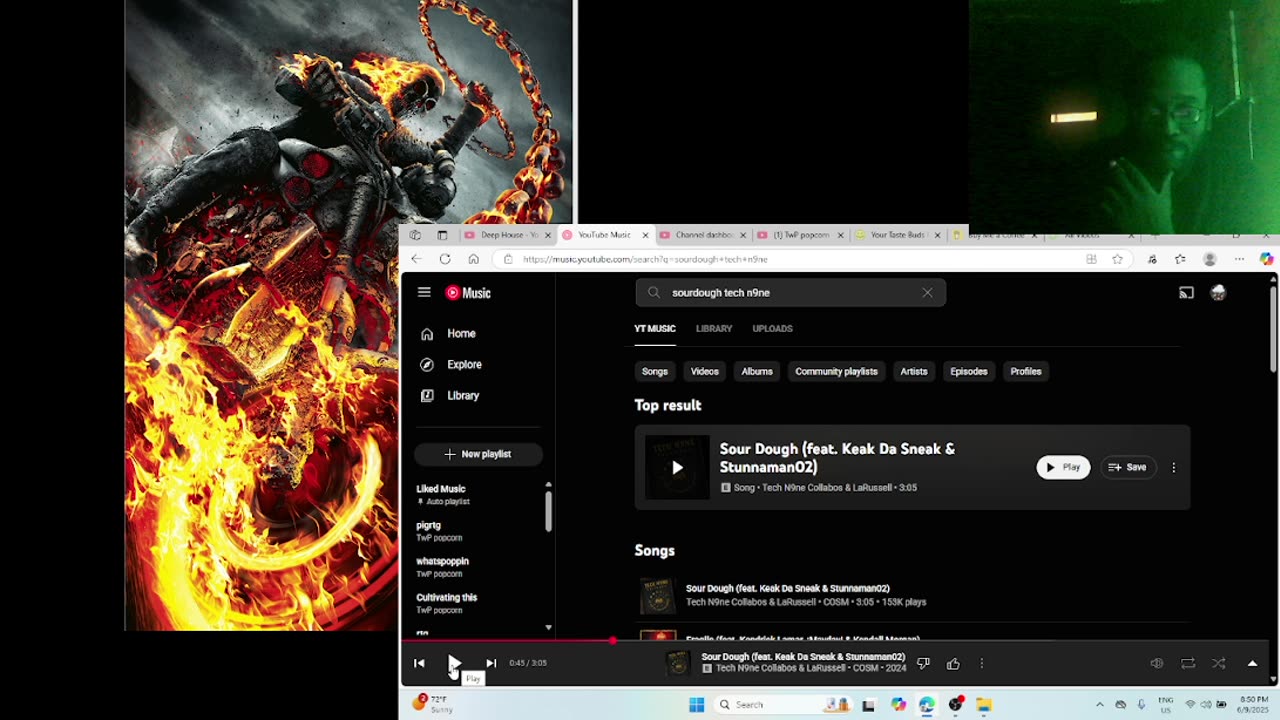The image size is (1280, 720).
Task: Create a New playlist
Action: (x=478, y=454)
